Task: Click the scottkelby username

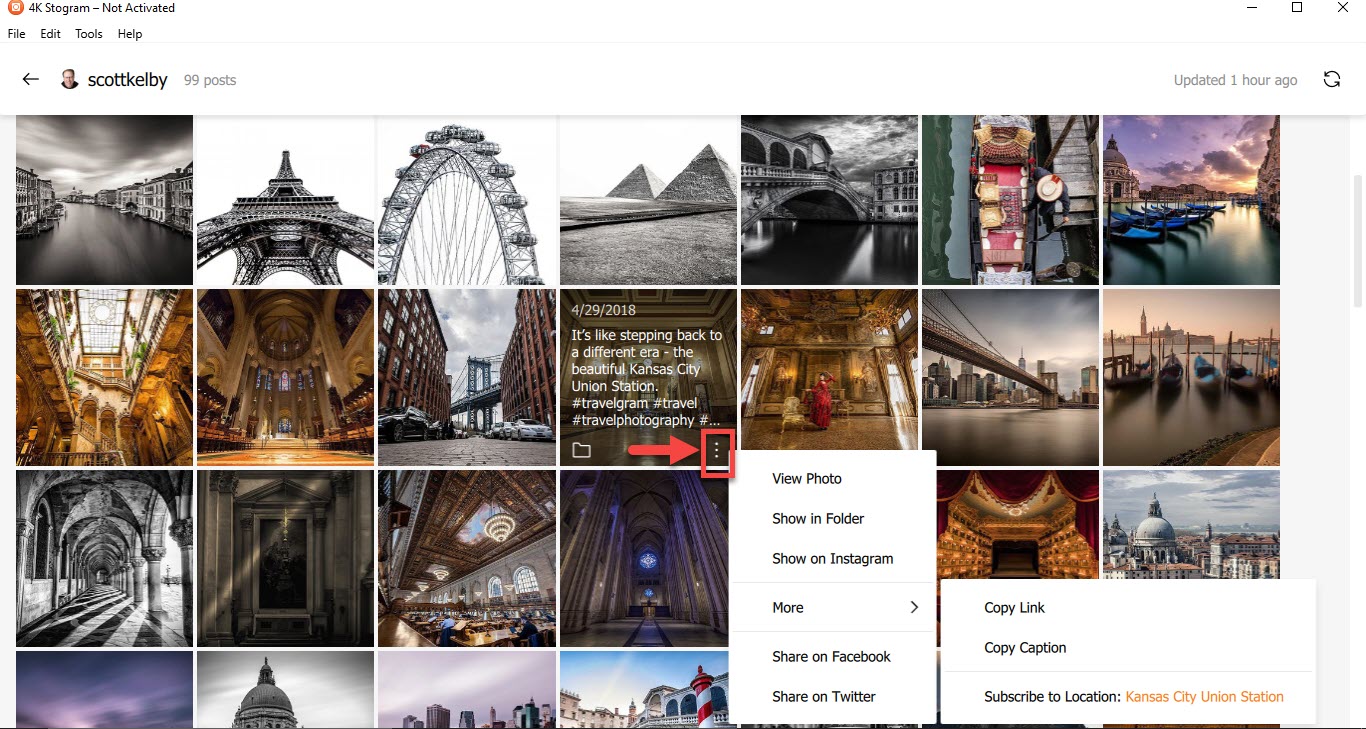Action: coord(127,80)
